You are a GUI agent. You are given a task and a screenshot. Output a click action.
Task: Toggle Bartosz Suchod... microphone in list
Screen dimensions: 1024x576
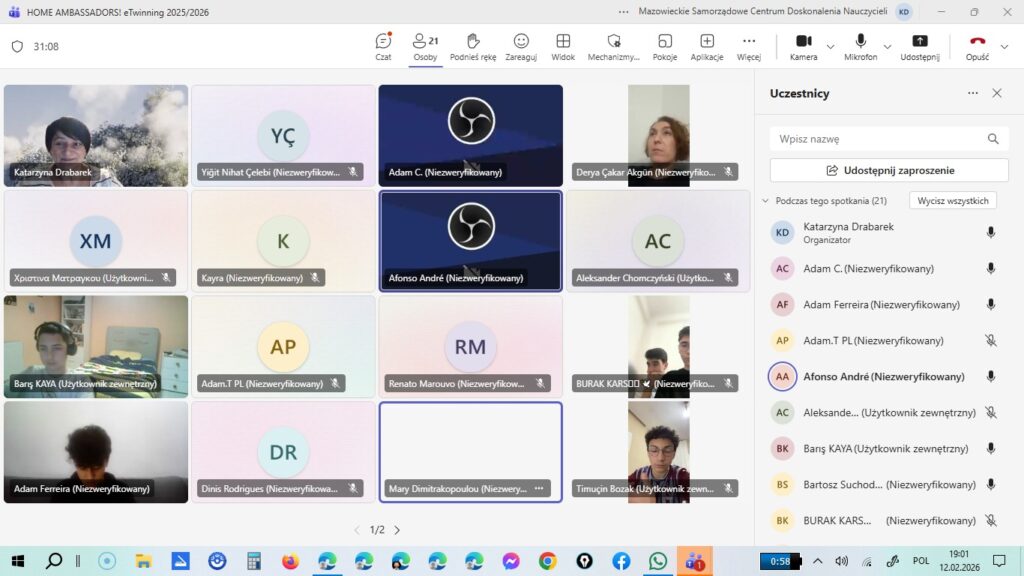(x=991, y=485)
